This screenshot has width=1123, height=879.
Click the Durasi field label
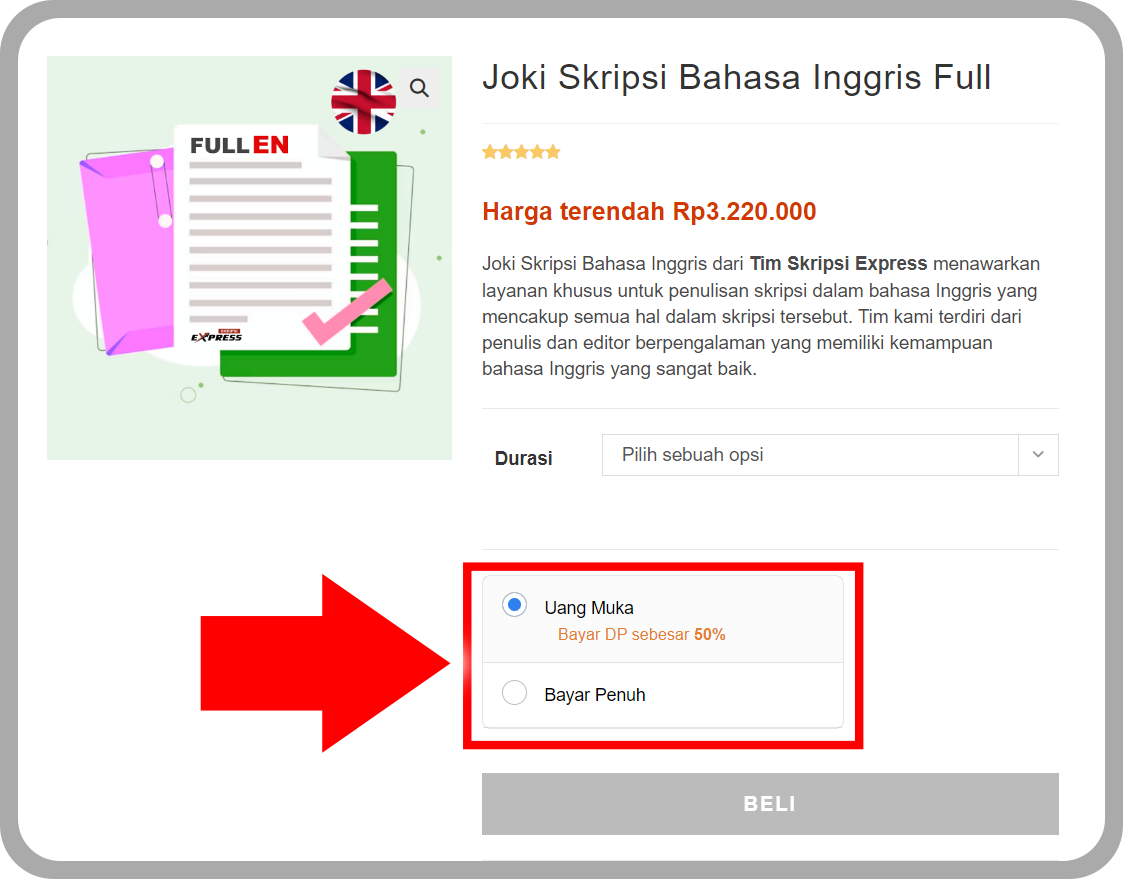pyautogui.click(x=524, y=458)
